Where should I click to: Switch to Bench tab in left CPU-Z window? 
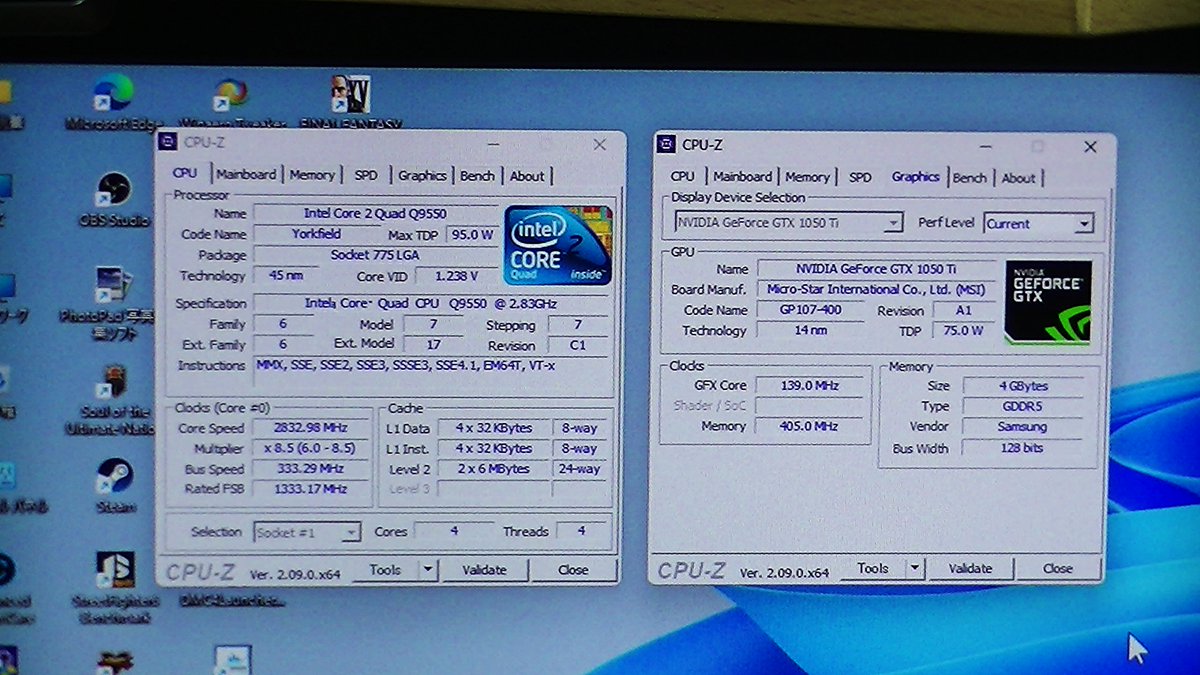click(x=477, y=175)
